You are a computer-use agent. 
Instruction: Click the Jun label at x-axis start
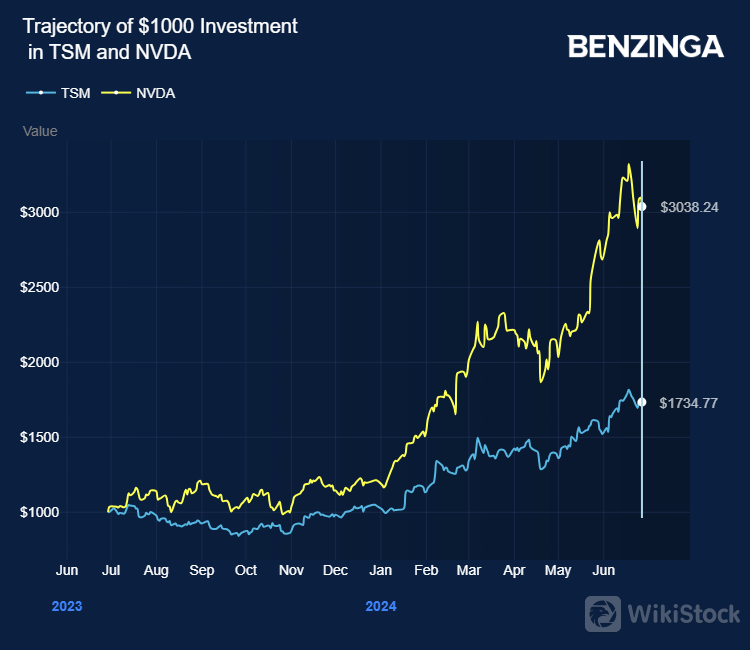pos(66,570)
